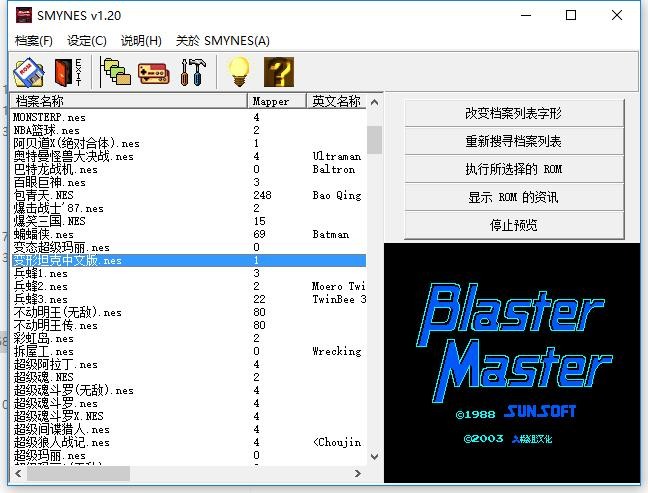Screen dimensions: 648x493
Task: Open the 档案(F) menu
Action: click(33, 40)
